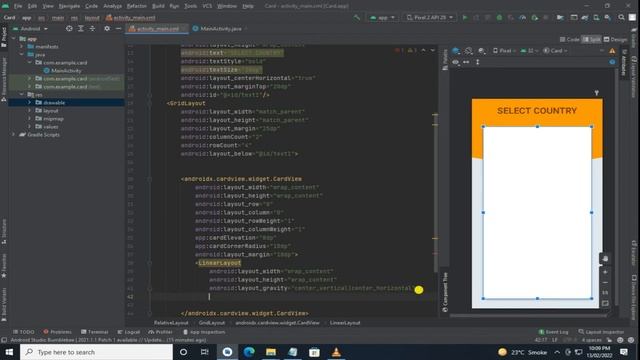Click the Night Mode icon in preview toolbar
640x360 pixels.
pos(482,51)
